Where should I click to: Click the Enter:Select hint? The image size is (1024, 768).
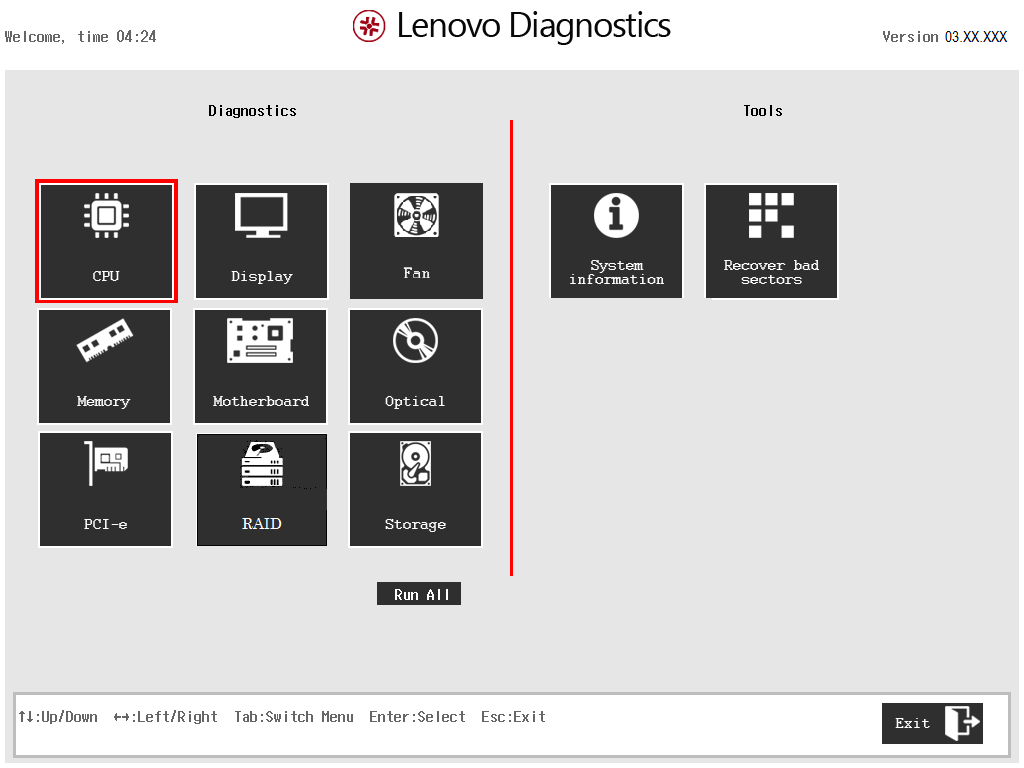(x=417, y=717)
